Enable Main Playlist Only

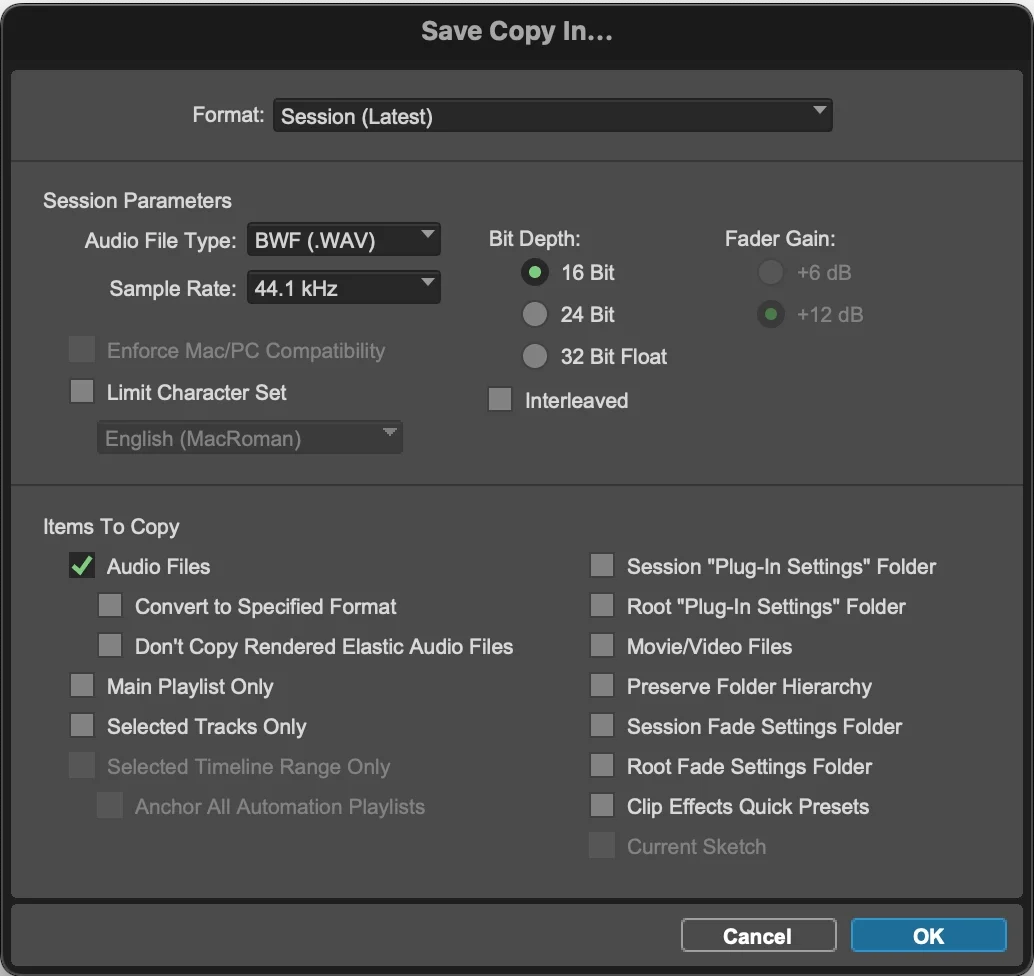(82, 686)
